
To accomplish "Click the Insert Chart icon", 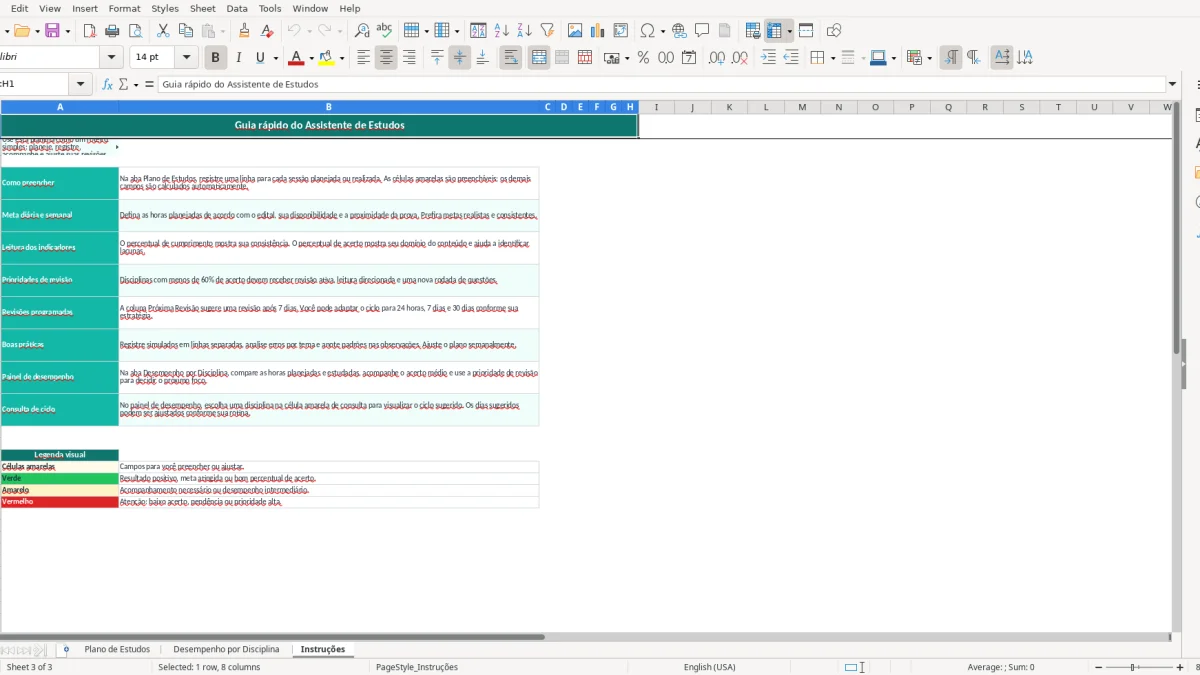I will click(598, 31).
